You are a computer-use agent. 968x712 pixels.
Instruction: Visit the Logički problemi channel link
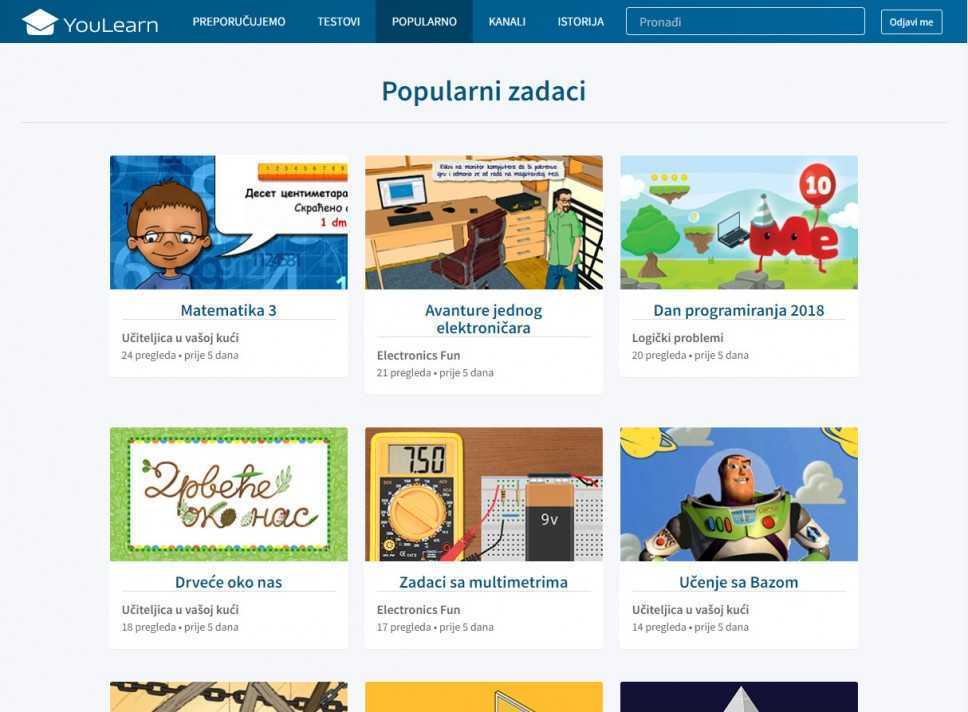[678, 338]
